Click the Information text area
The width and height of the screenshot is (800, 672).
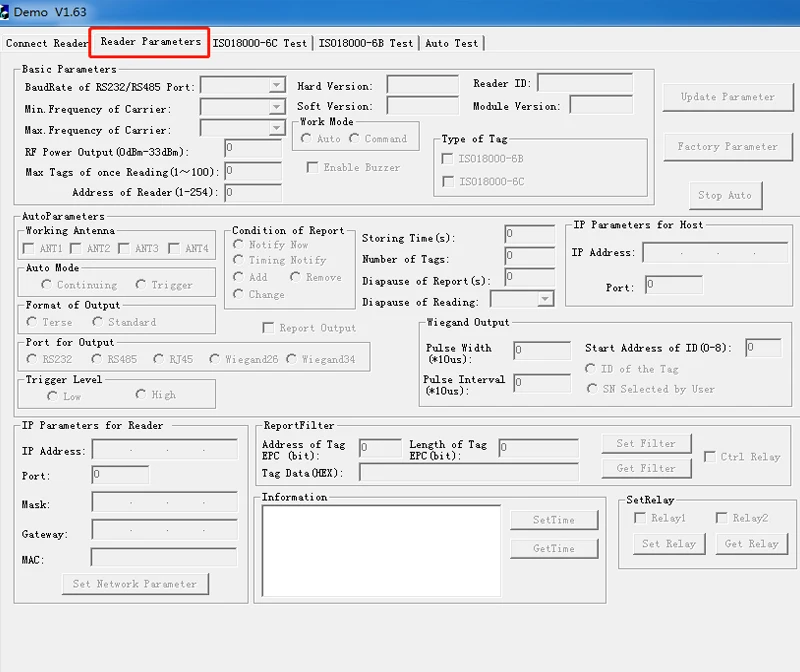pos(382,551)
